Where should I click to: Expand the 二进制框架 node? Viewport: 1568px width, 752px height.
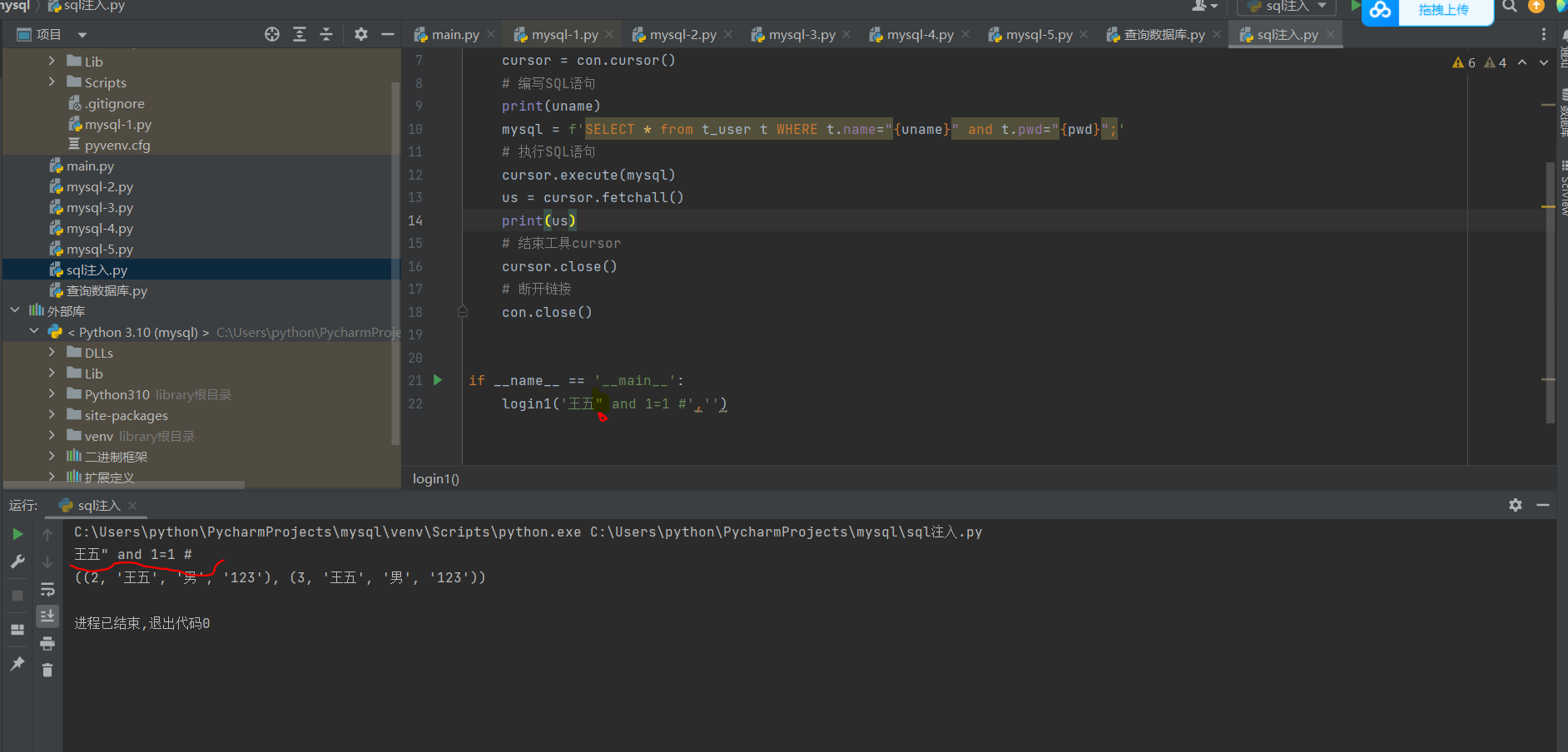(x=52, y=456)
